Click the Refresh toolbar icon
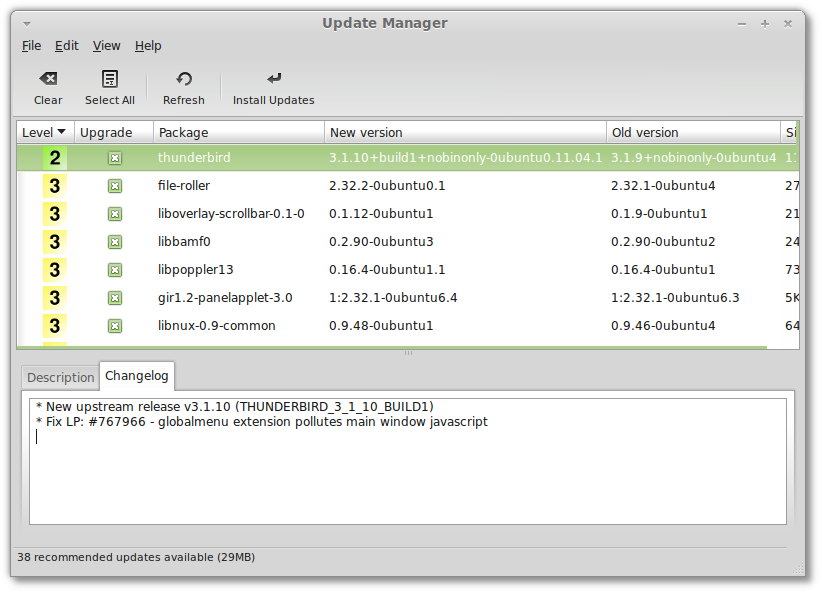 [x=183, y=79]
